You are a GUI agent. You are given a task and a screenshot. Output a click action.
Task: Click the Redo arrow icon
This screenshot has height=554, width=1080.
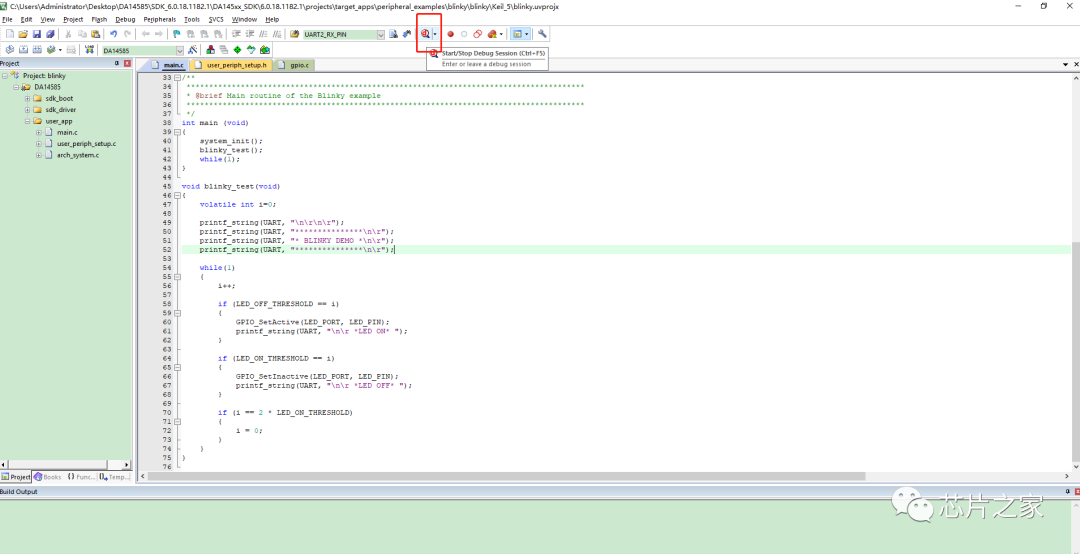(127, 34)
